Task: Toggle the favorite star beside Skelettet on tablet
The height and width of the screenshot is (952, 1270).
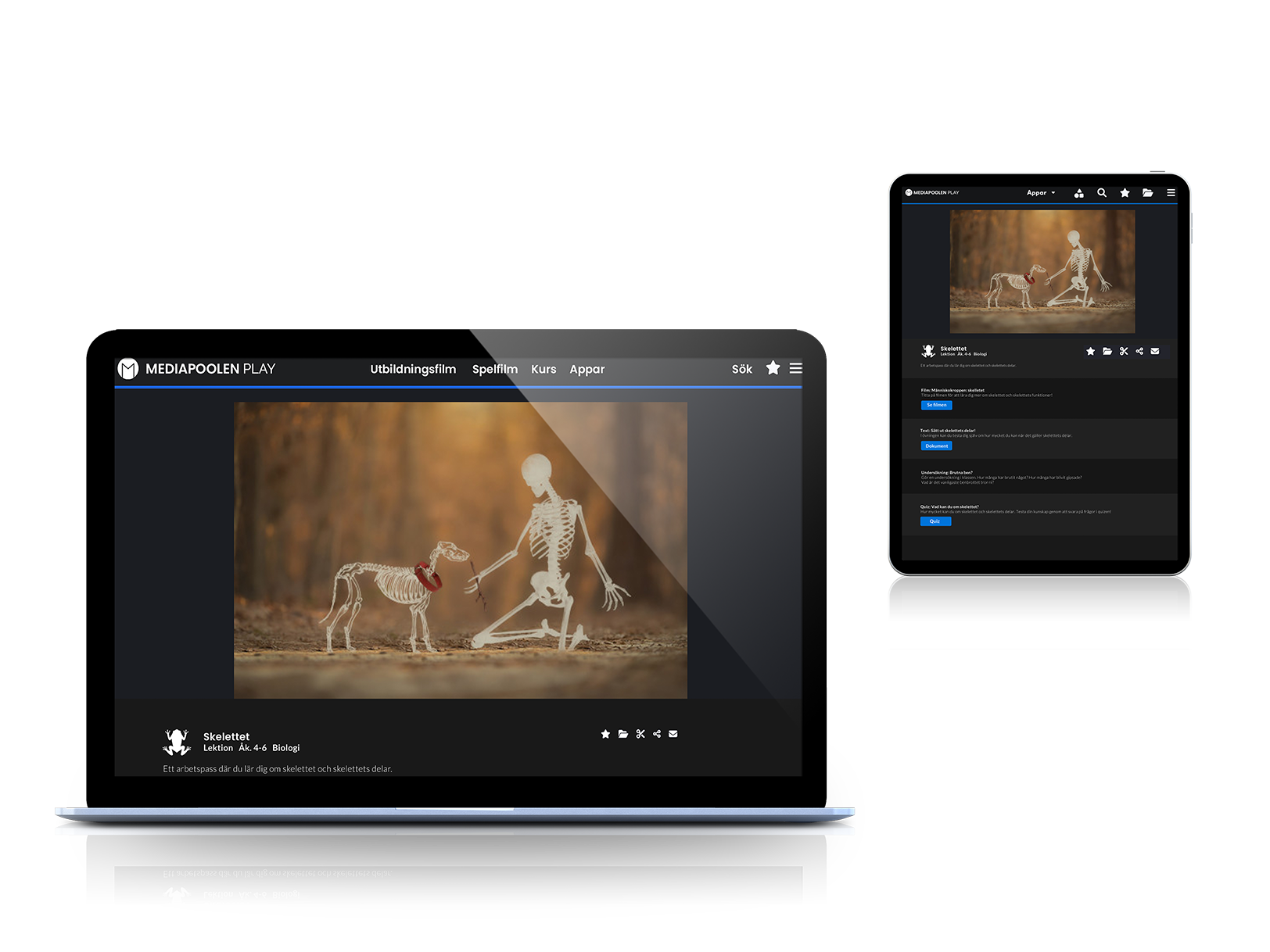Action: coord(1090,352)
